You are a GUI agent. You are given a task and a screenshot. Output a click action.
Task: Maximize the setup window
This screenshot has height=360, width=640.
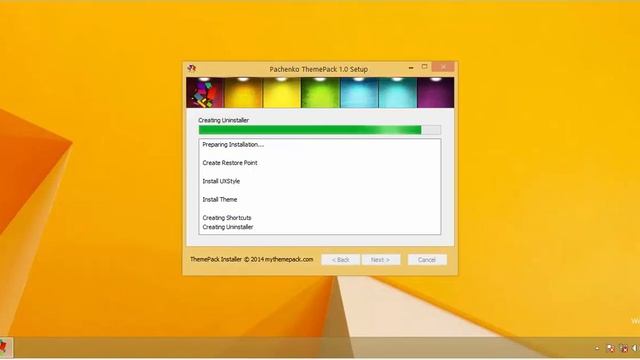[424, 67]
